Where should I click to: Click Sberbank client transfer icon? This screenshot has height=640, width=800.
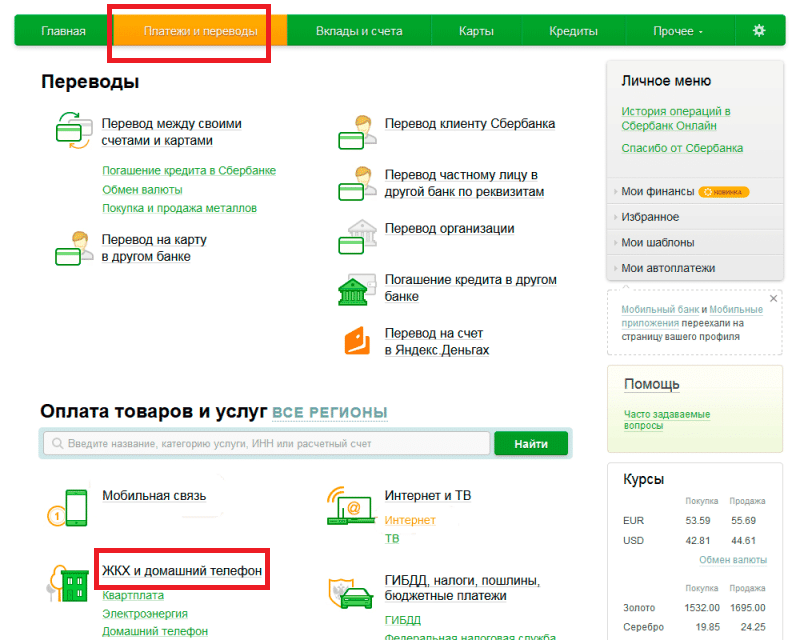(358, 132)
